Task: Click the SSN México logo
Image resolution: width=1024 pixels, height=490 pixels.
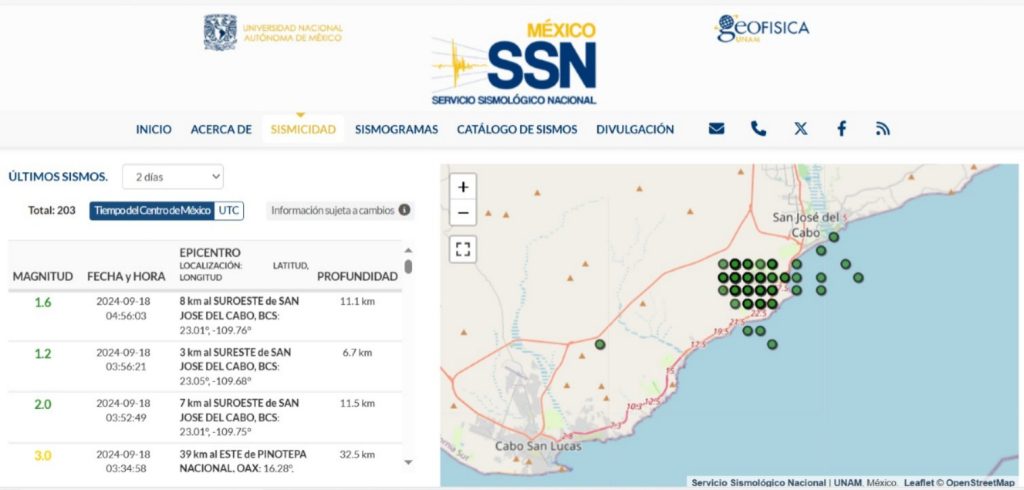Action: (x=515, y=63)
